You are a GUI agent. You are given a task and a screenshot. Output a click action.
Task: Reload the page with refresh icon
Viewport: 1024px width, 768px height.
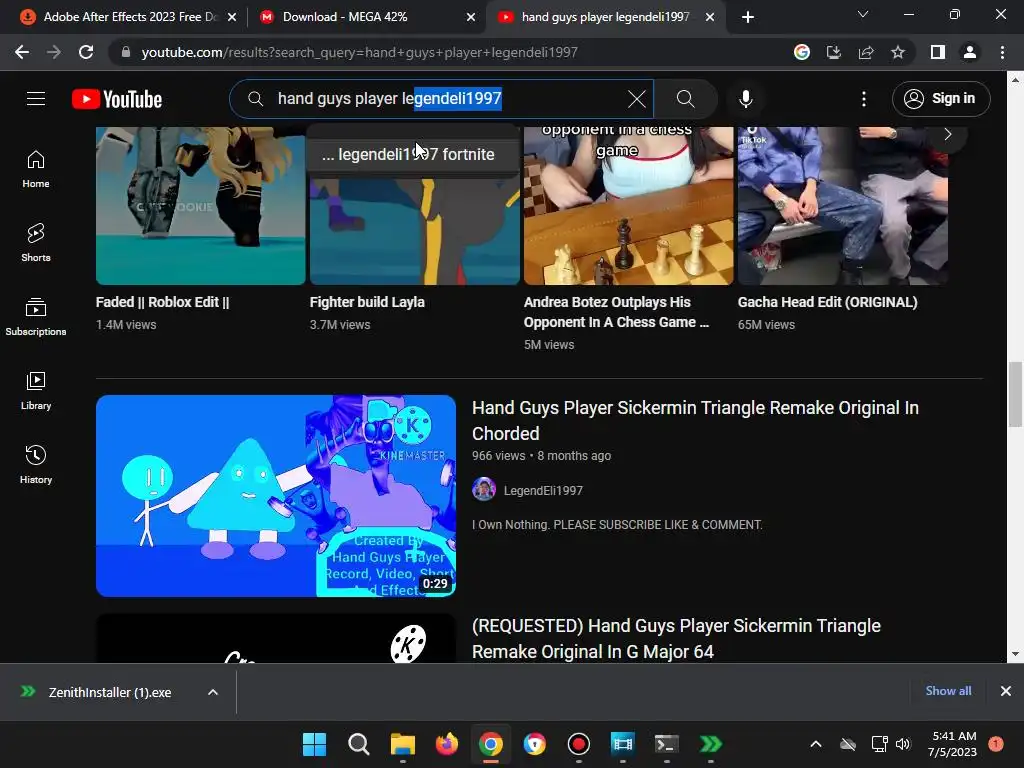click(x=86, y=52)
